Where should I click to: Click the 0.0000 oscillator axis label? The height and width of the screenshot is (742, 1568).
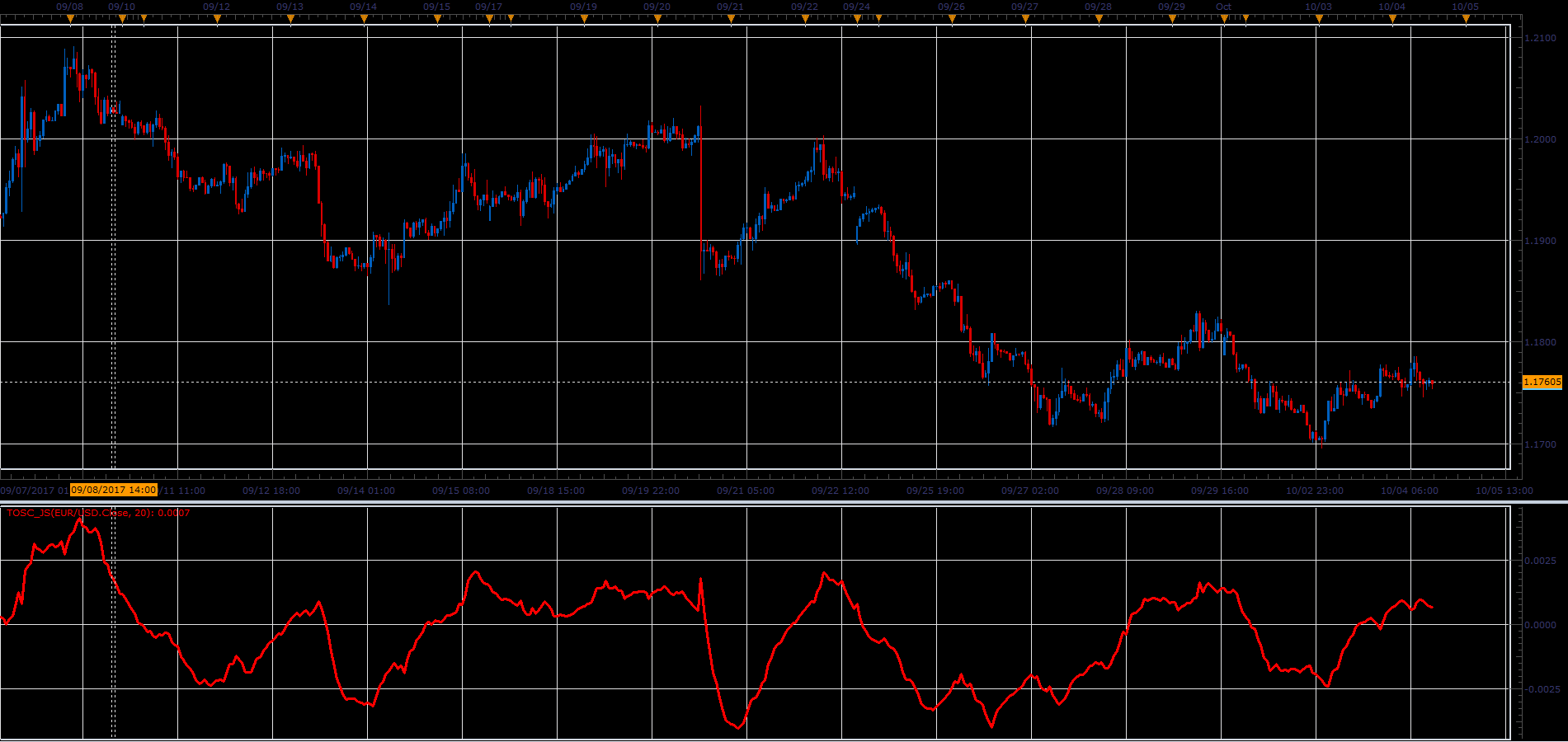(x=1541, y=625)
